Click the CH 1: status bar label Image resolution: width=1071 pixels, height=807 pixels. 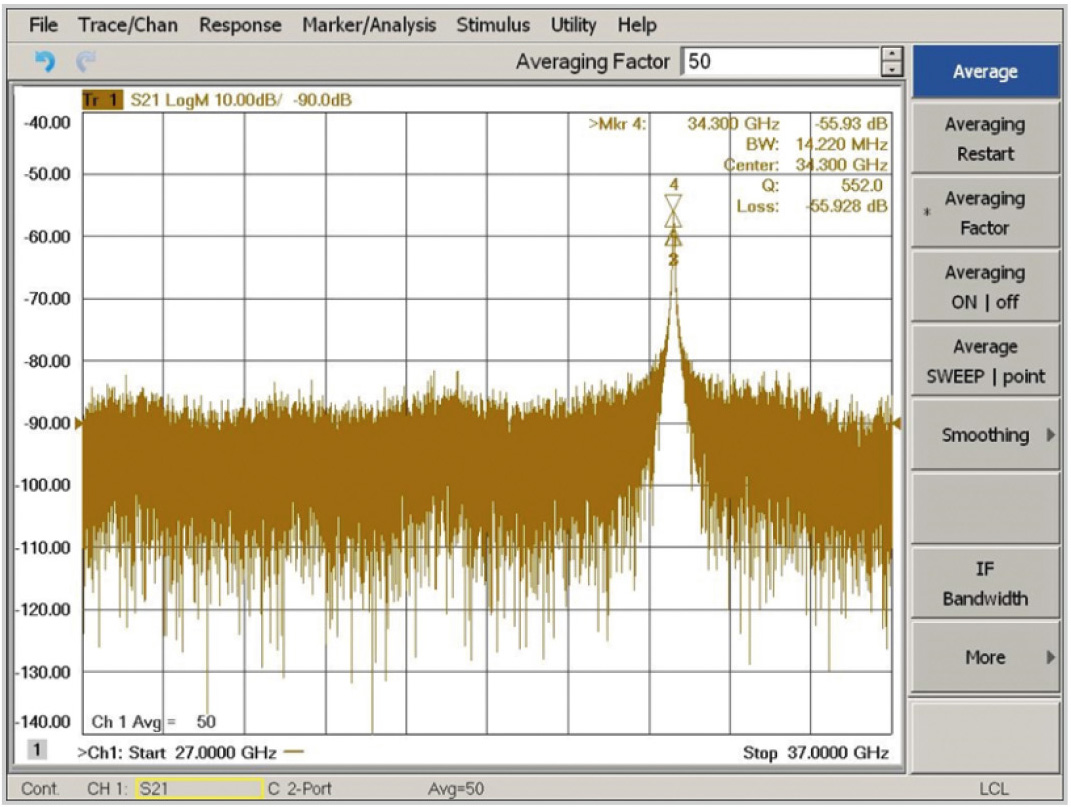107,789
